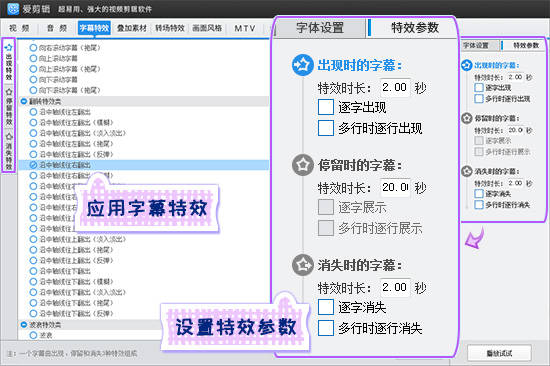
Task: Select 沿中轴线往下翻出（淡入淡出） effect
Action: point(78,292)
